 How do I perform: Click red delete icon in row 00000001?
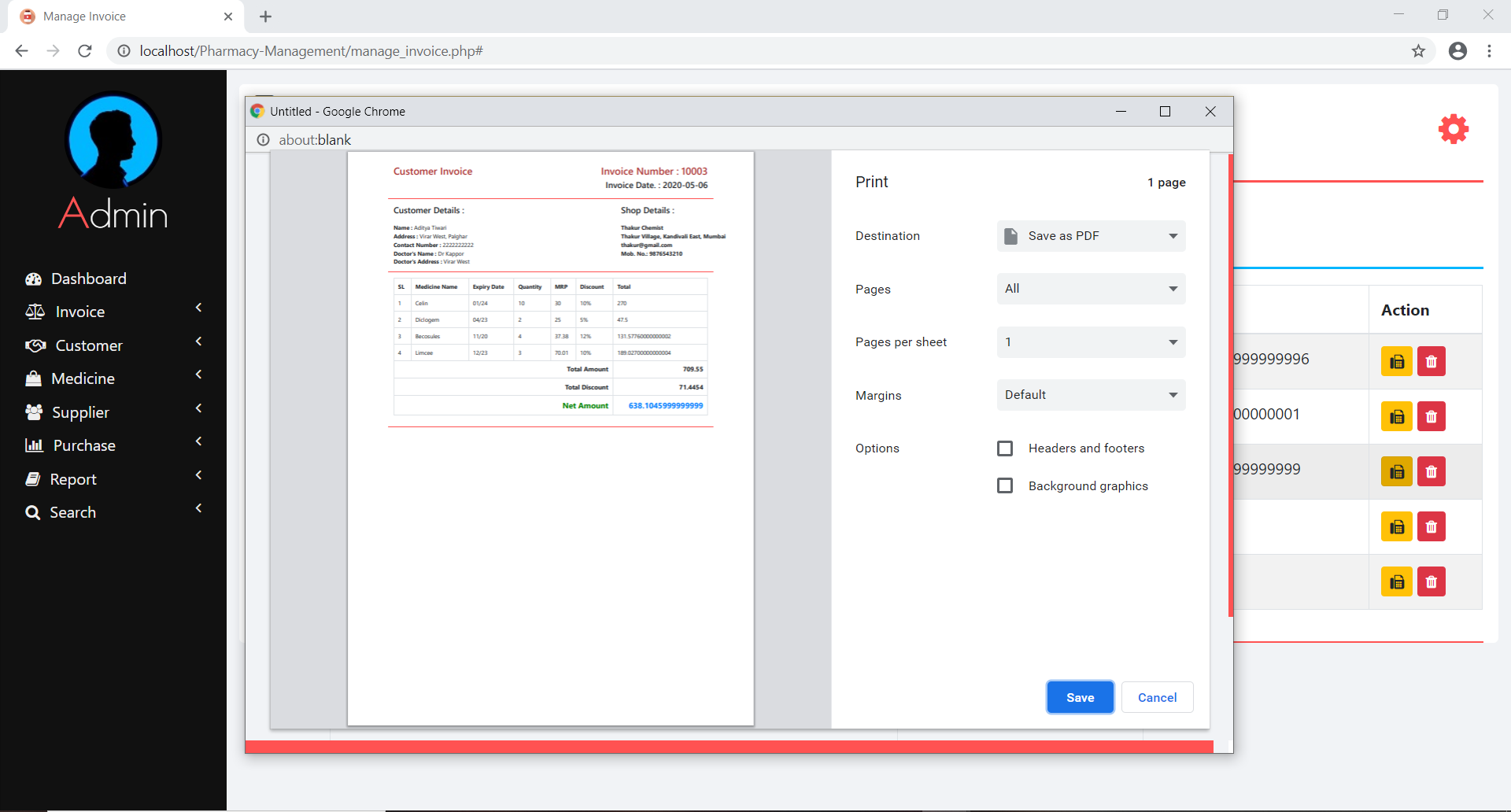(x=1432, y=416)
